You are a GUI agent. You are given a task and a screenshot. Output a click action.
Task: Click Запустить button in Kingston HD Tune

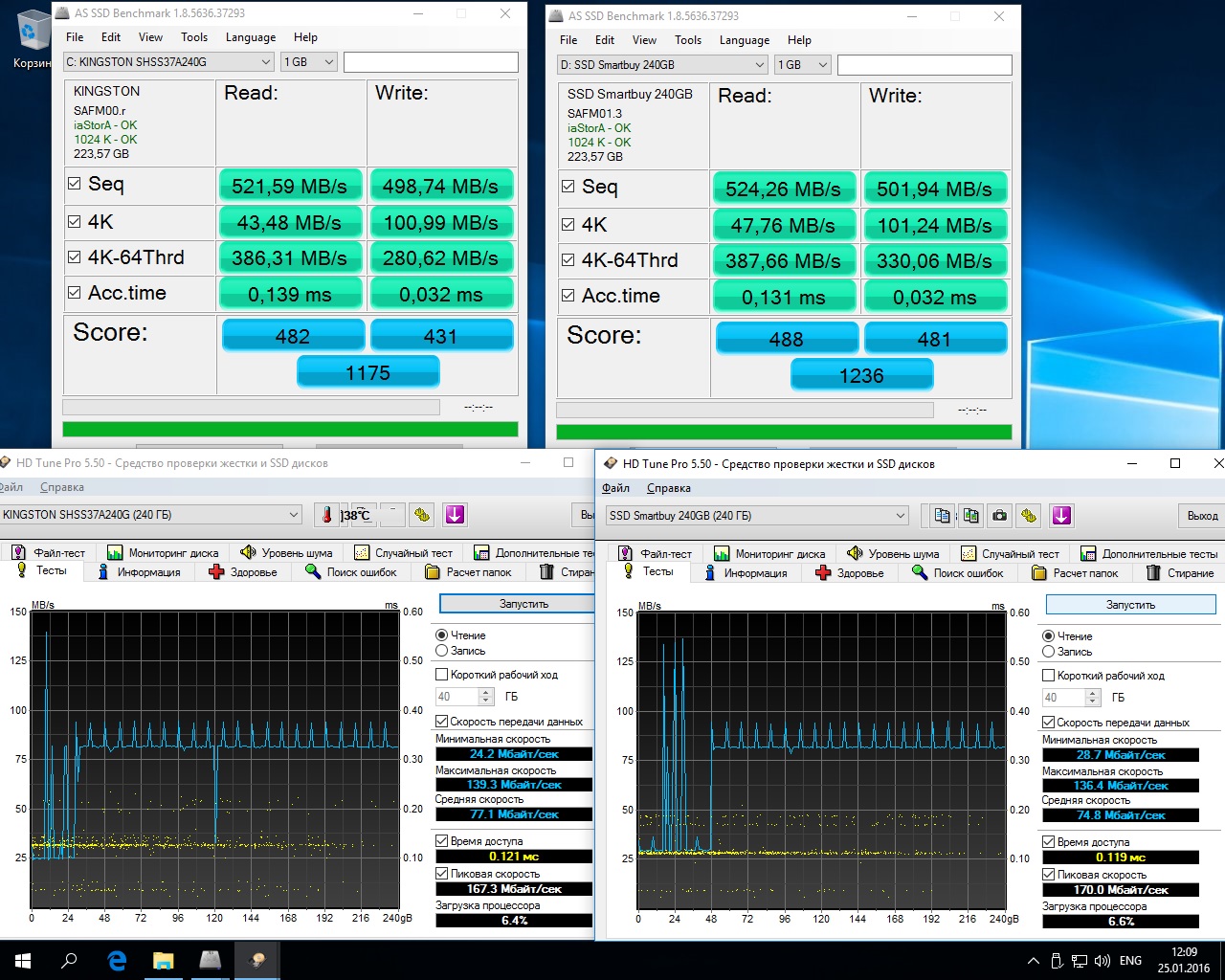tap(518, 604)
